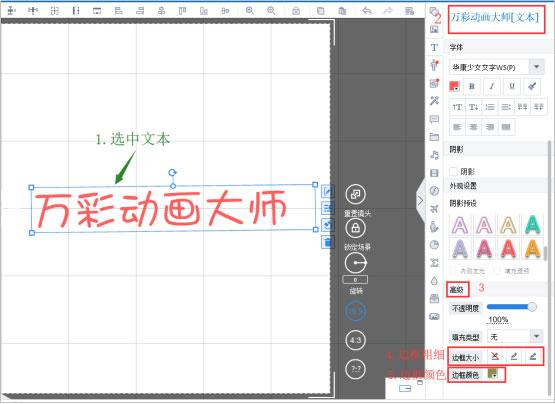Open the pie chart tool in sidebar
Viewport: 555px width, 404px height.
[x=434, y=245]
